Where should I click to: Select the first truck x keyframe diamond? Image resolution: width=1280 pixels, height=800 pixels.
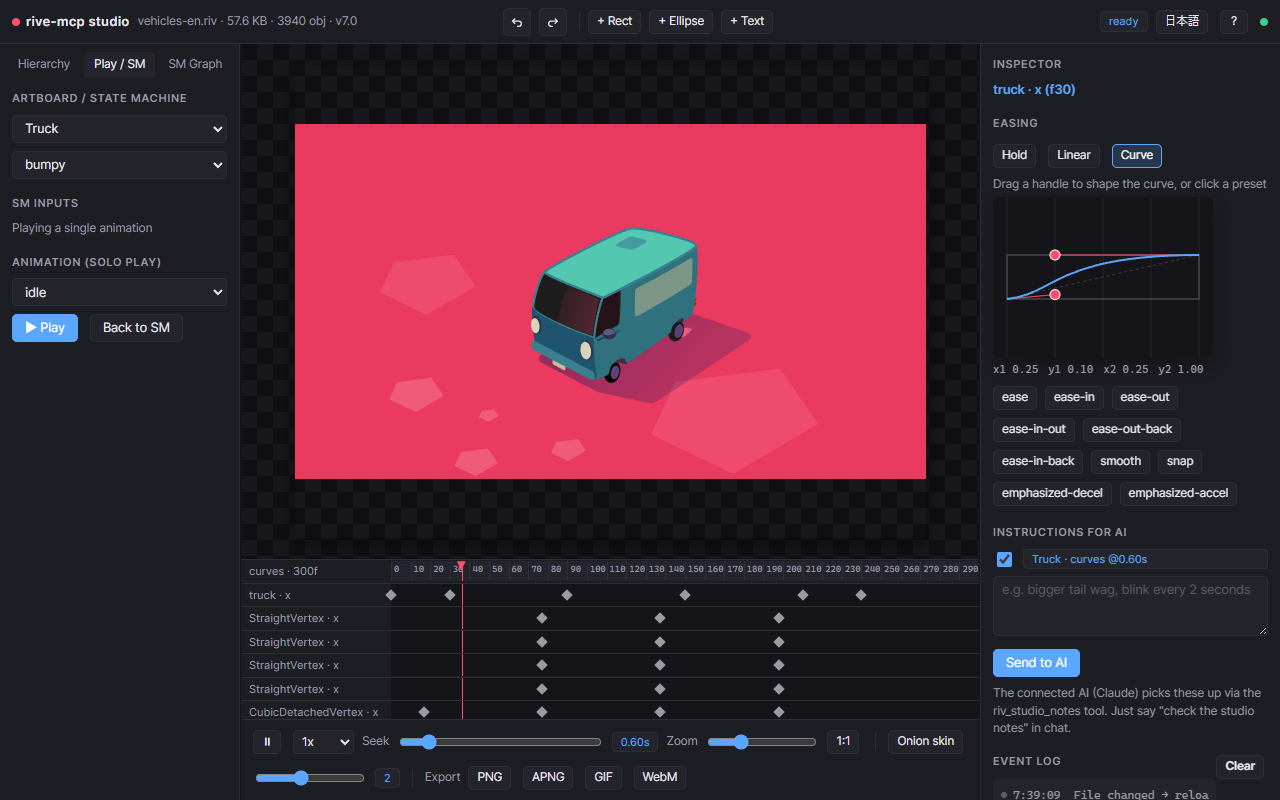[x=391, y=595]
